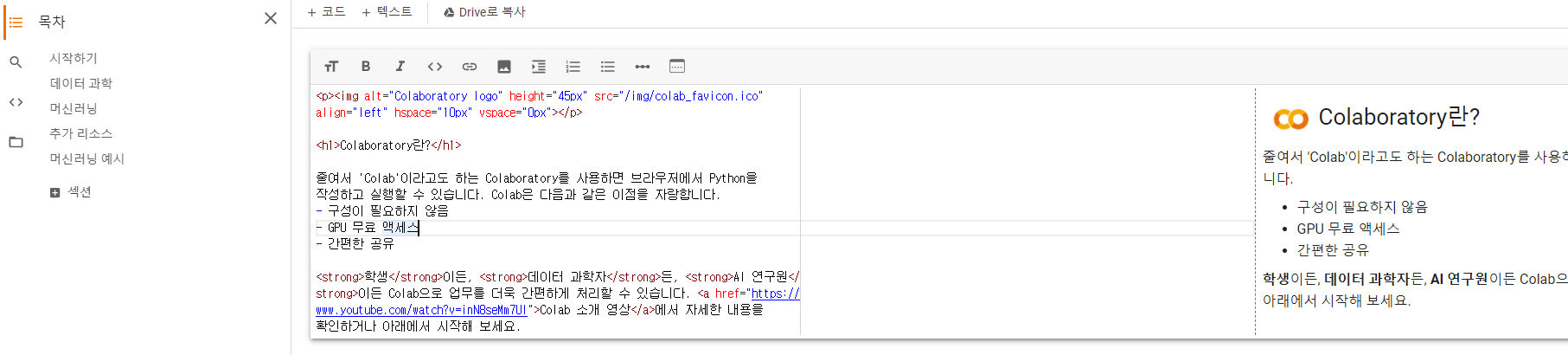Open the code snippets sidebar icon
This screenshot has width=1568, height=355.
pos(16,102)
